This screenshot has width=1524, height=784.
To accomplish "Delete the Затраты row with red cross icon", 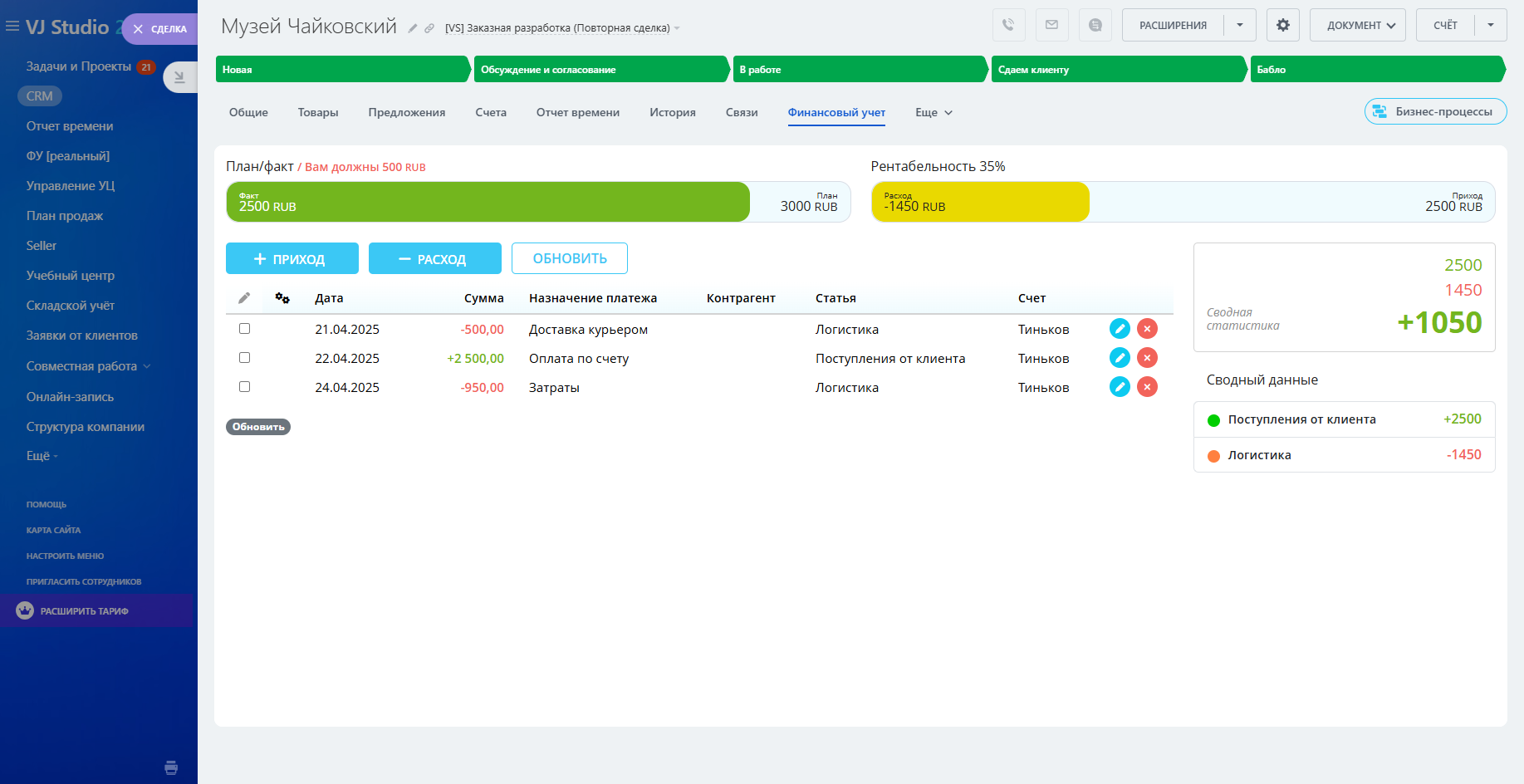I will 1147,387.
